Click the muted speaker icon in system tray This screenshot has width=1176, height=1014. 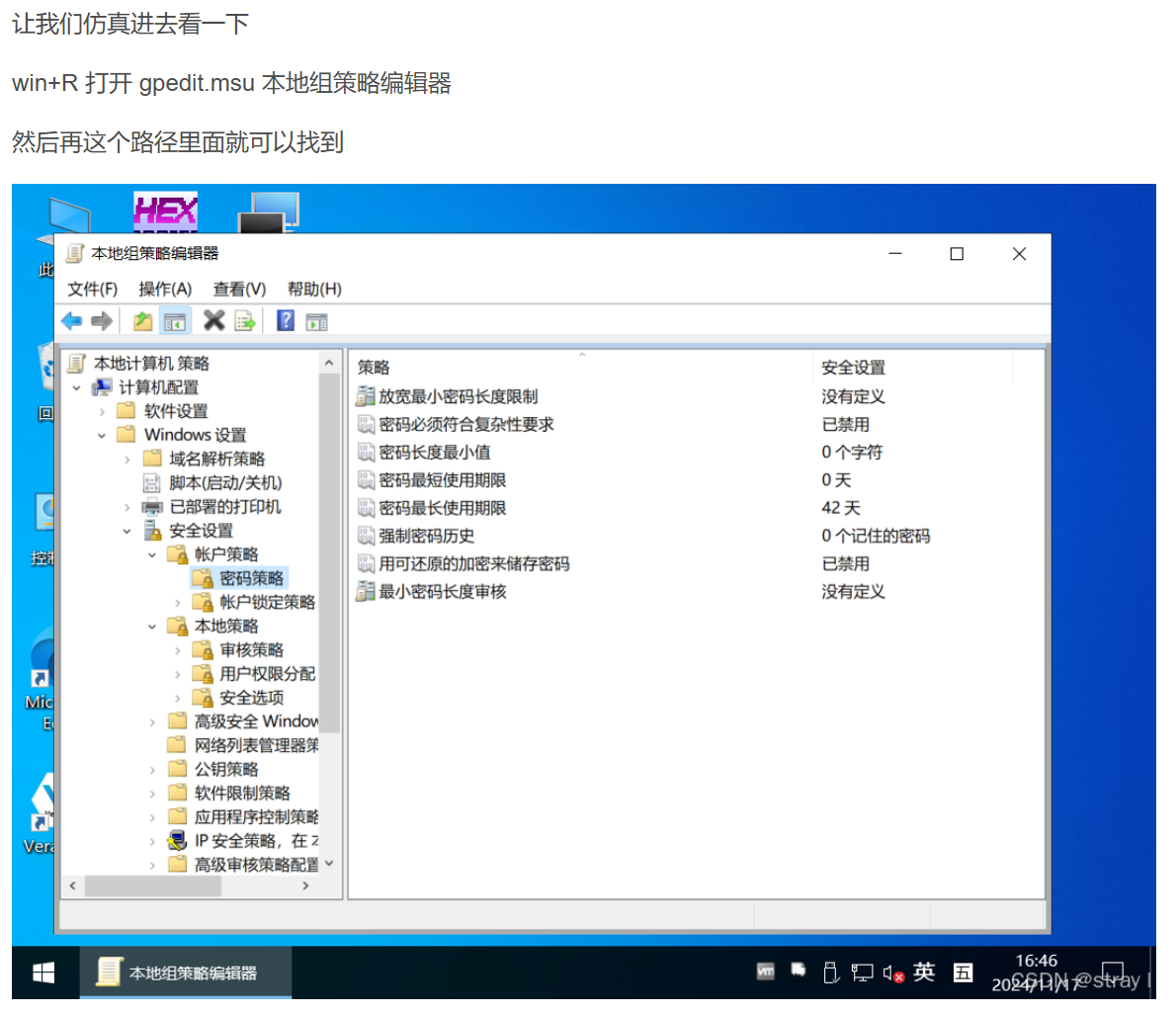[893, 973]
